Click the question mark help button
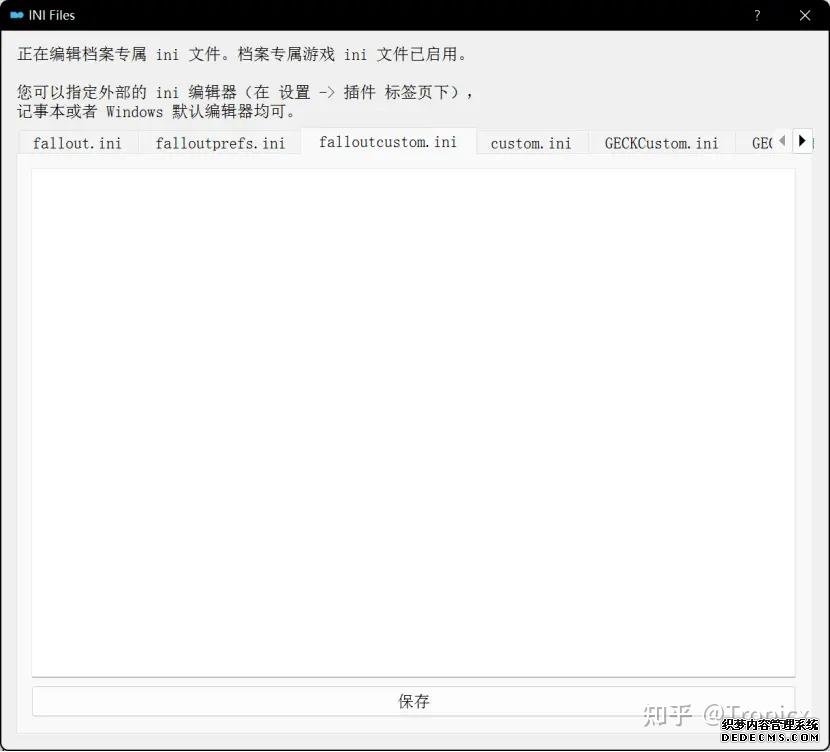The width and height of the screenshot is (830, 752). pos(757,15)
